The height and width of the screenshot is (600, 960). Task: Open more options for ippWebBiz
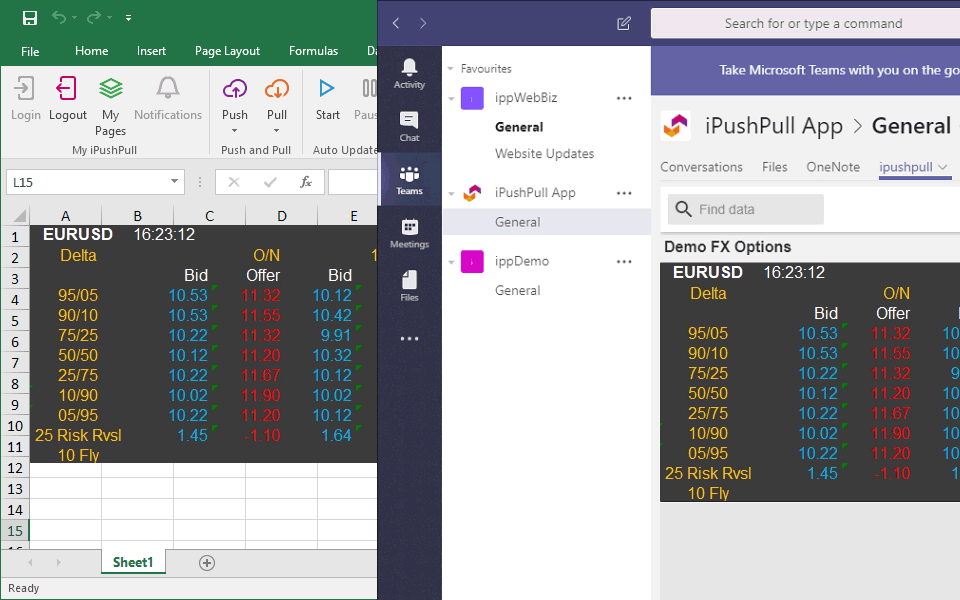point(624,98)
